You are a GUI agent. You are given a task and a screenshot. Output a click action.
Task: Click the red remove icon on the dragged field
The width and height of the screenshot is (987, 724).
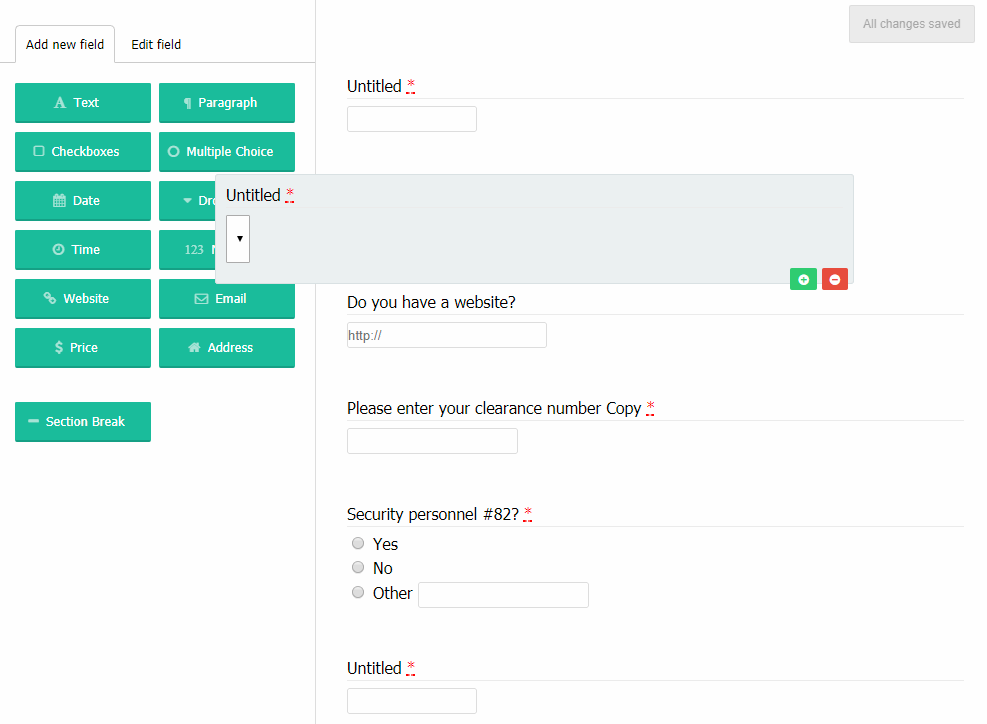[835, 279]
